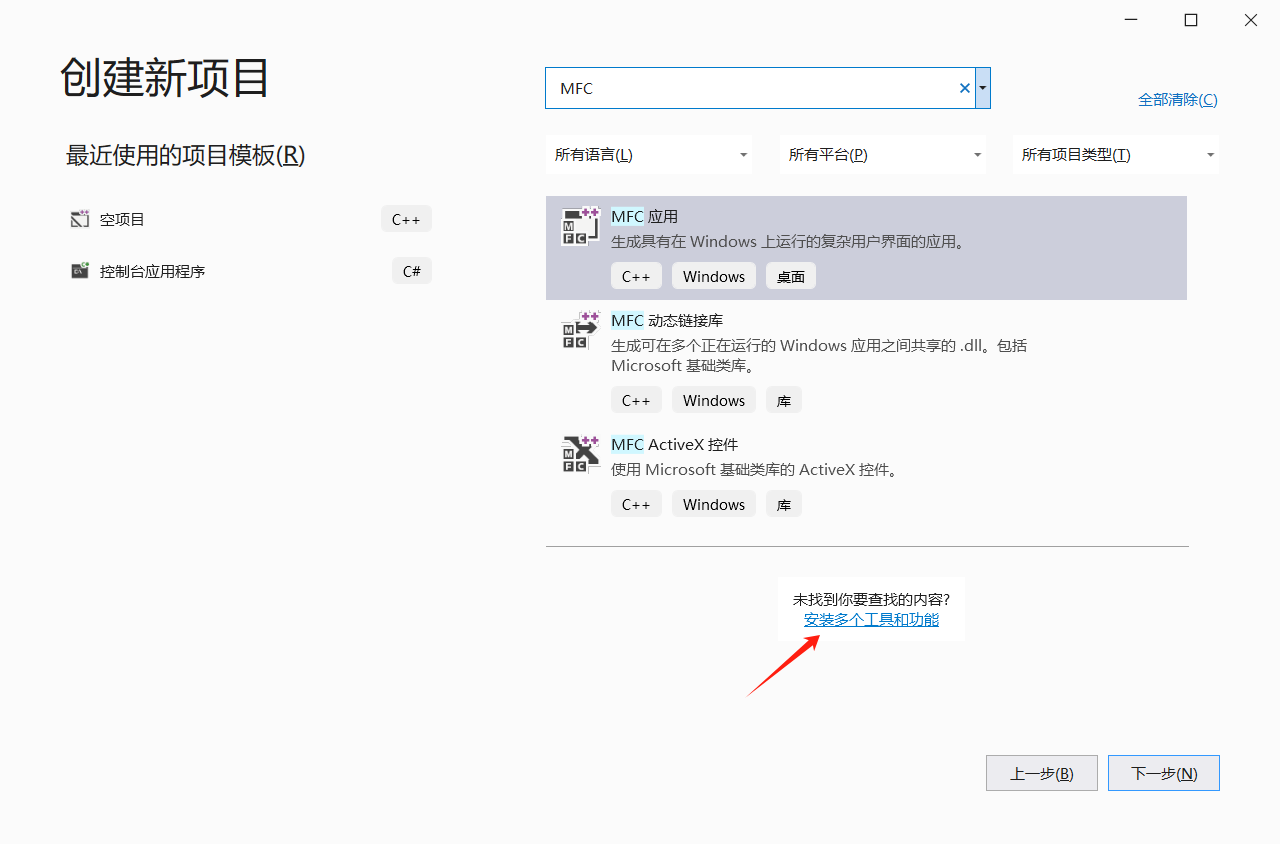The image size is (1280, 844).
Task: Click the 上一步 button
Action: point(1042,773)
